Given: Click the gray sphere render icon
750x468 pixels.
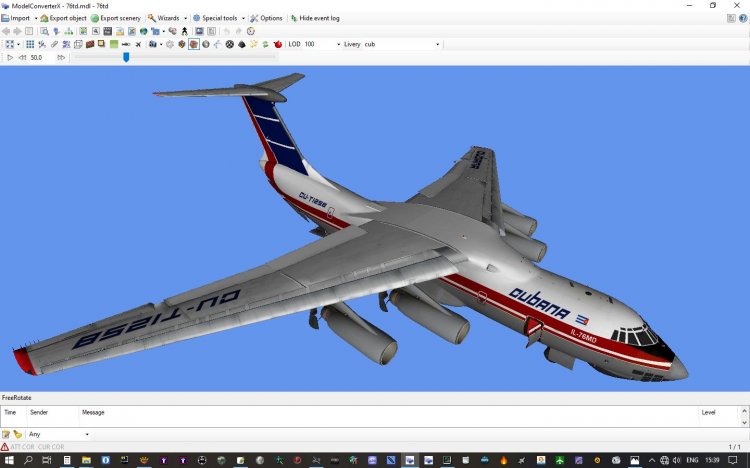Looking at the screenshot, I should (x=206, y=44).
